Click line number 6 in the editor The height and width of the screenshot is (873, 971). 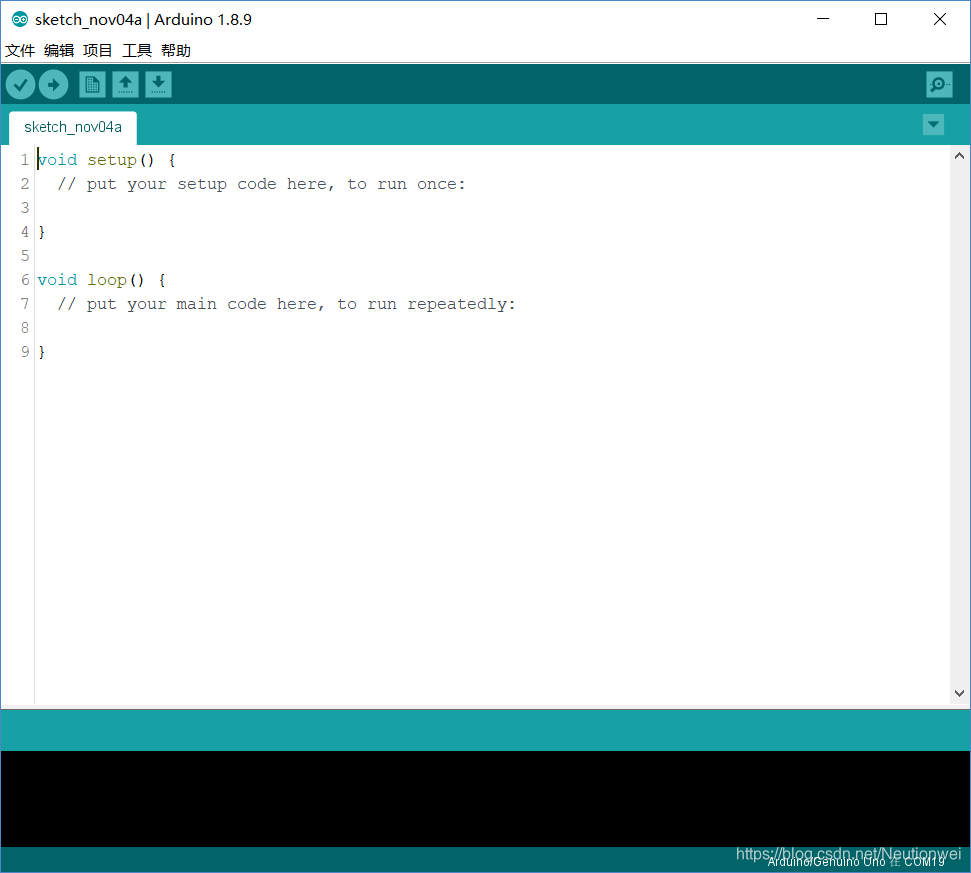tap(24, 279)
